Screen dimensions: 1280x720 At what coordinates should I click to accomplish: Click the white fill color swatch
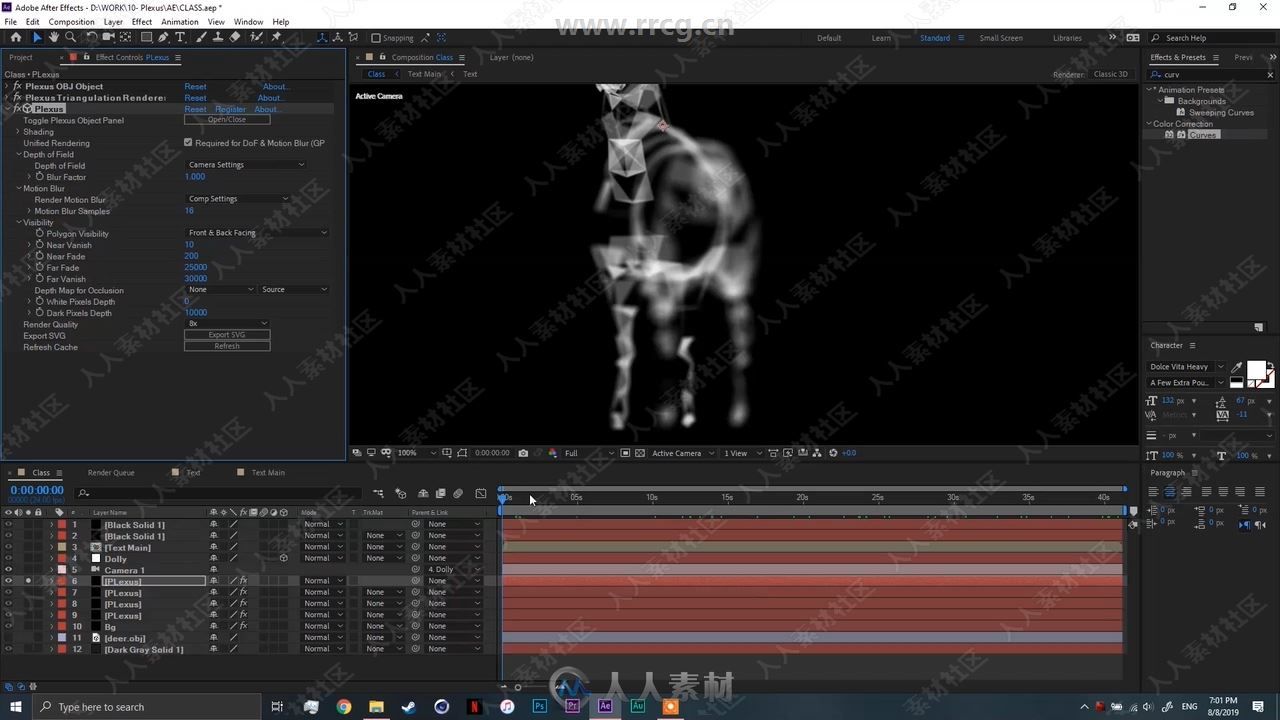pos(1256,371)
